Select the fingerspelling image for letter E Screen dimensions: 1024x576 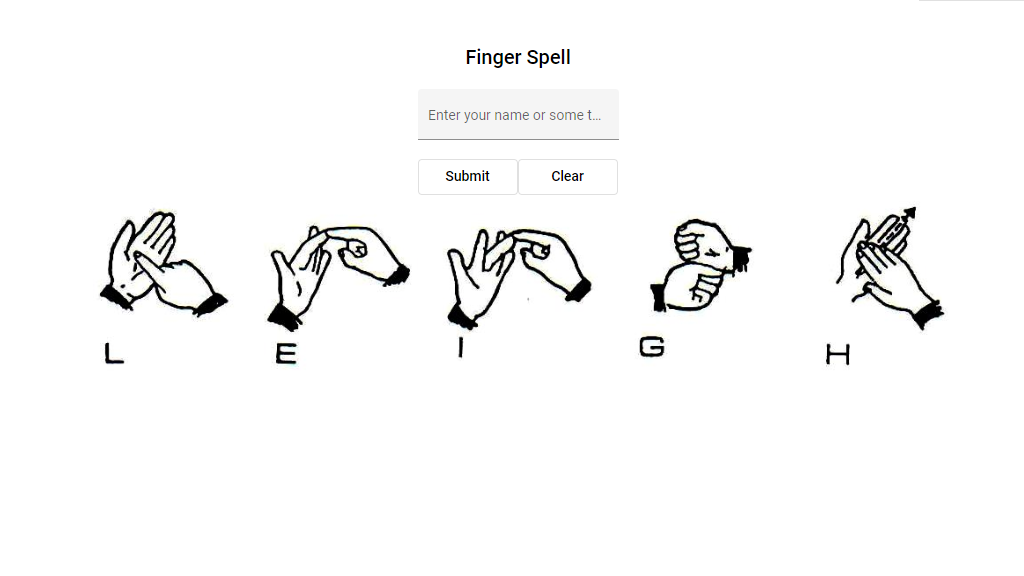click(338, 278)
